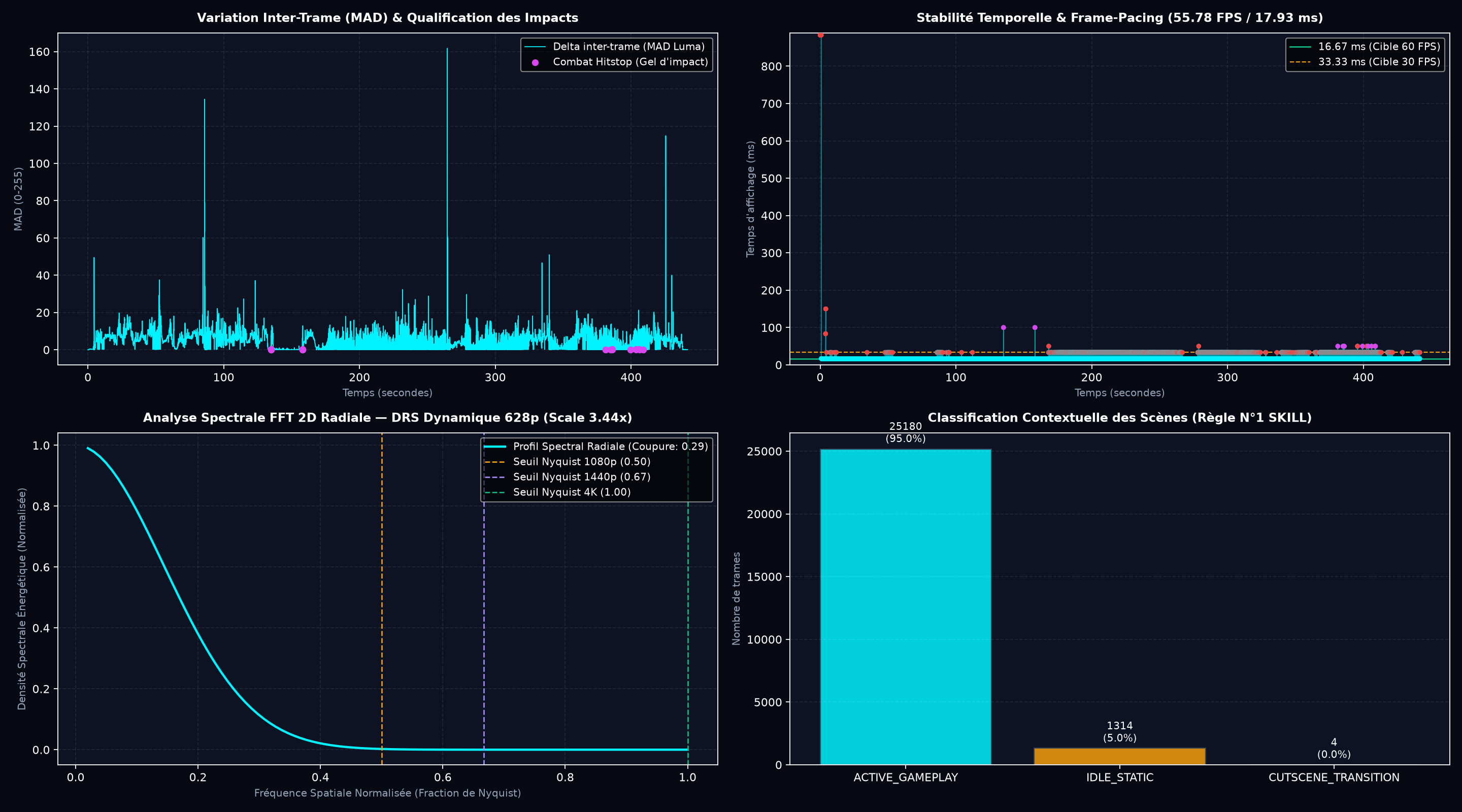The height and width of the screenshot is (812, 1462).
Task: Click the red frame-time outlier above 800 ms
Action: (x=821, y=35)
